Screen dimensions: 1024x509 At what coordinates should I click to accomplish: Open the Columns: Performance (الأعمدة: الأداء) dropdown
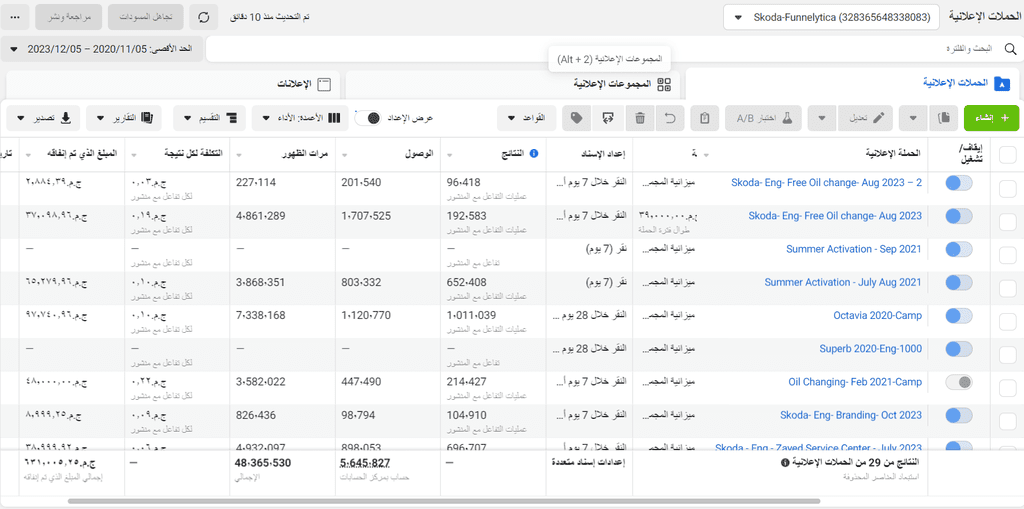[302, 118]
